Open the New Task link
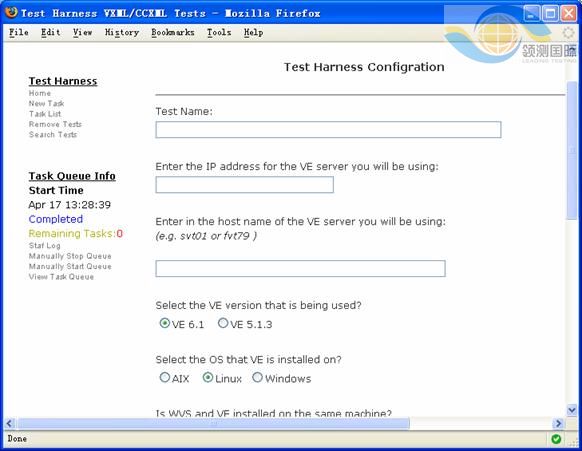Screen dimensions: 582x451 (x=46, y=104)
